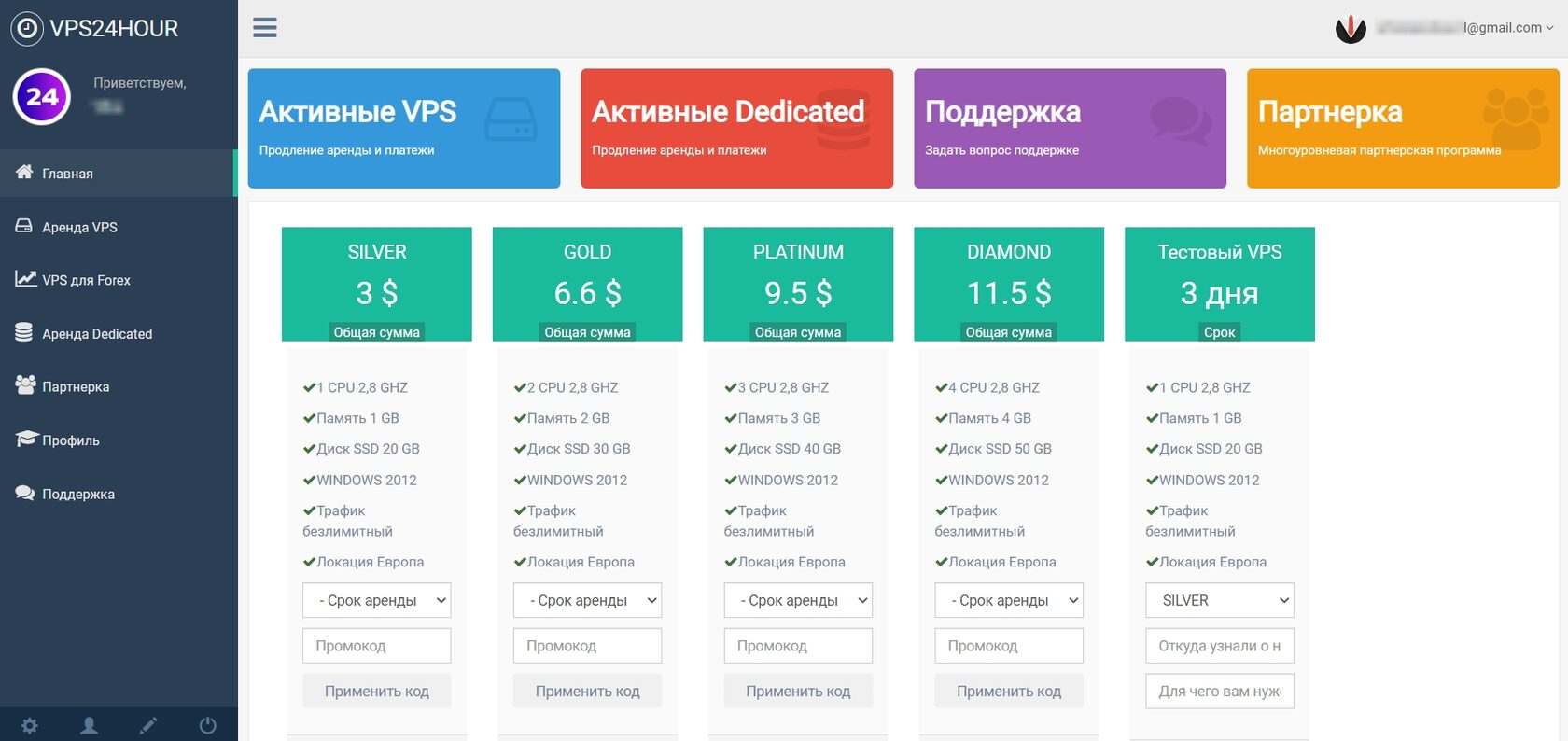Image resolution: width=1568 pixels, height=741 pixels.
Task: Open the Активные VPS blue card
Action: tap(404, 128)
